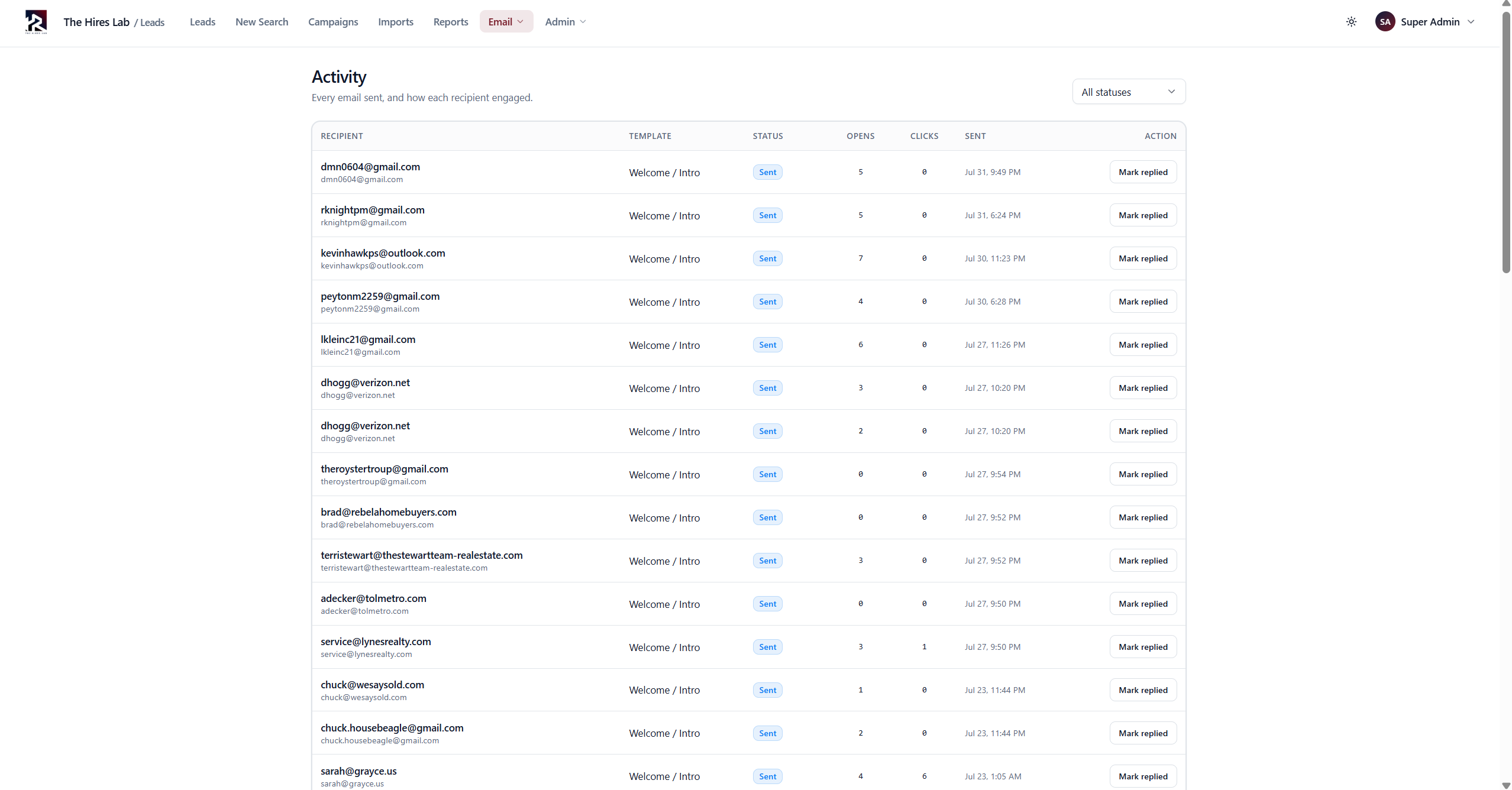Image resolution: width=1512 pixels, height=790 pixels.
Task: Click sent time Jul 31, 9:49 PM
Action: coord(993,172)
